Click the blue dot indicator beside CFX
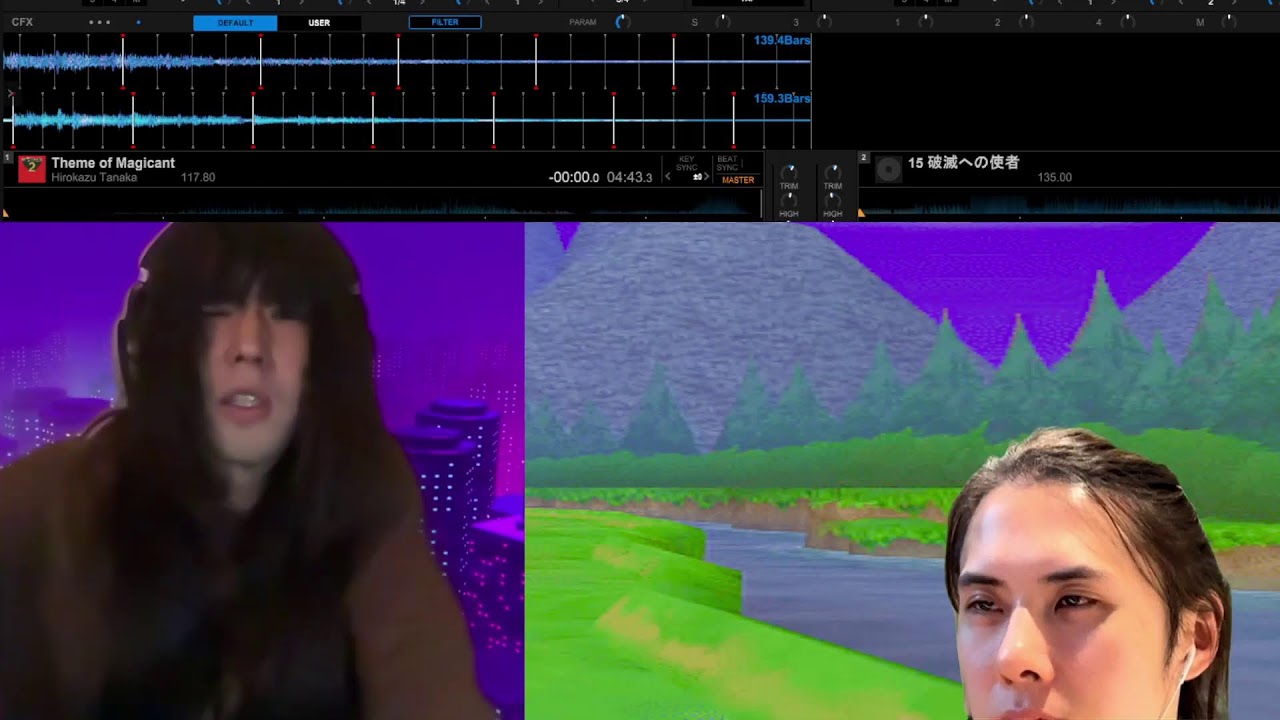 click(138, 22)
